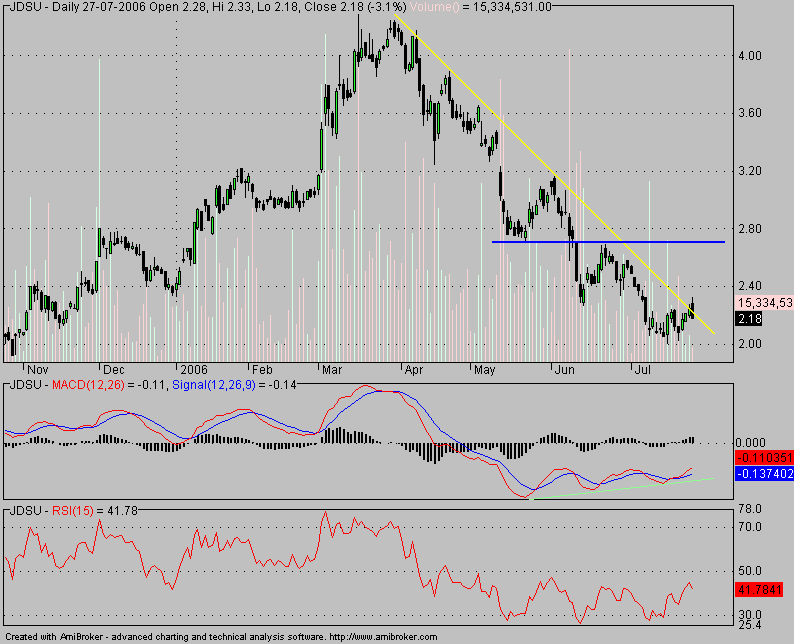Viewport: 794px width, 644px height.
Task: Click the Dec month label
Action: pos(113,370)
